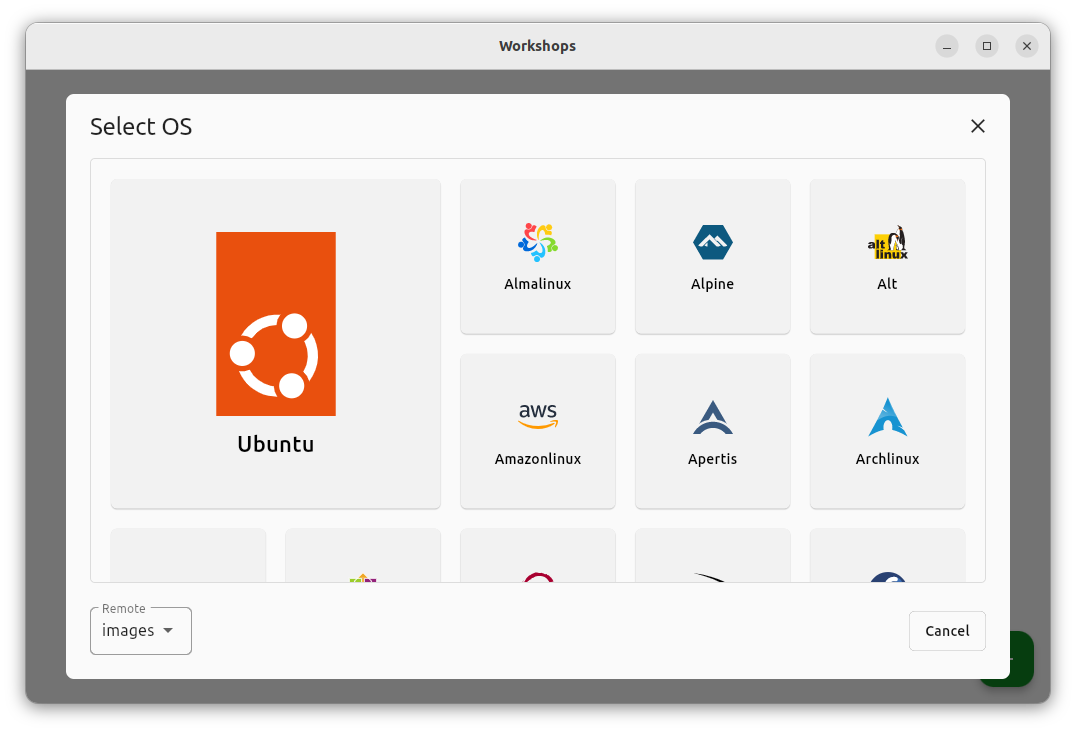Viewport: 1076px width, 732px height.
Task: Pick the Alpine hexagon icon
Action: point(712,242)
